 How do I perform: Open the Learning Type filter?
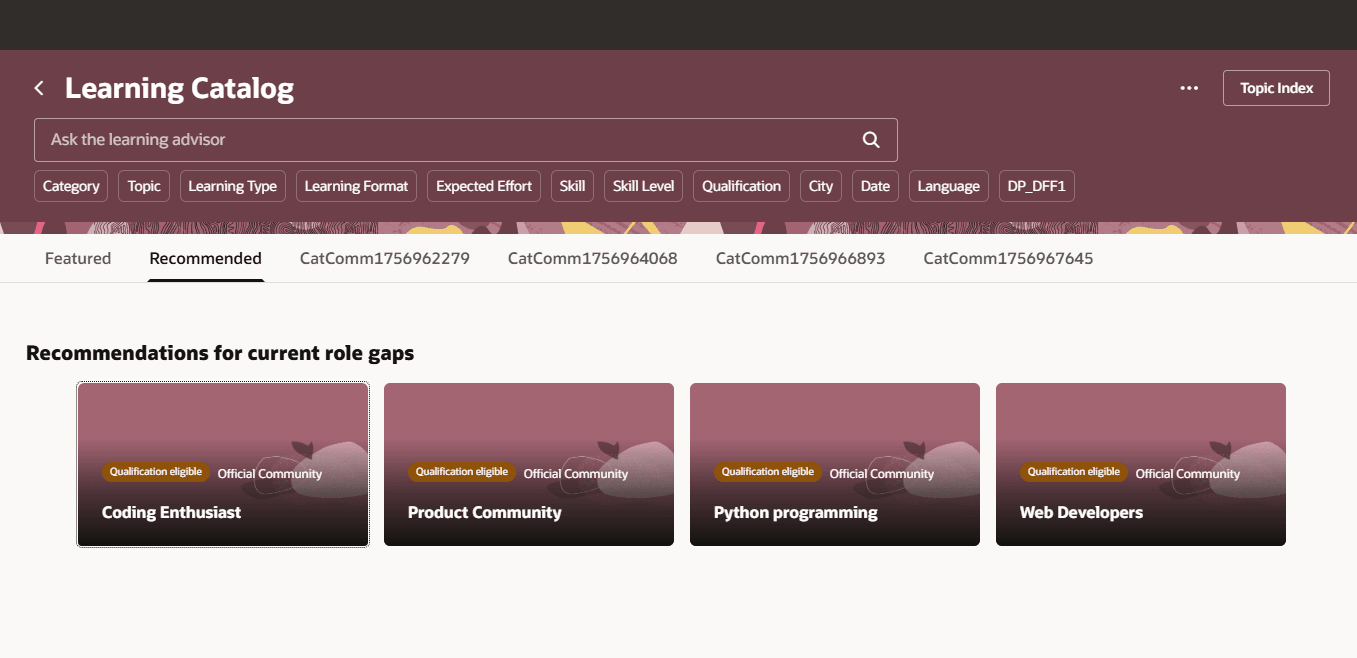pyautogui.click(x=232, y=185)
